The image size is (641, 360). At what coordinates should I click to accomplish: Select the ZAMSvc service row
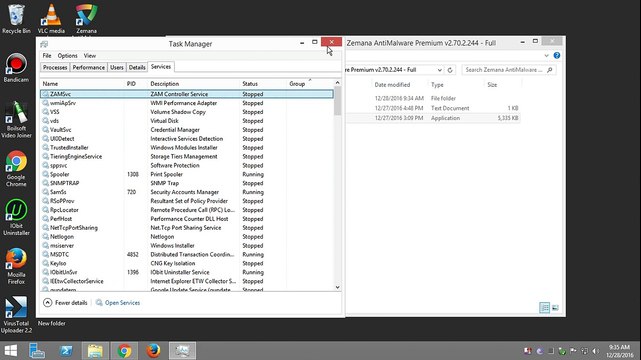[187, 94]
